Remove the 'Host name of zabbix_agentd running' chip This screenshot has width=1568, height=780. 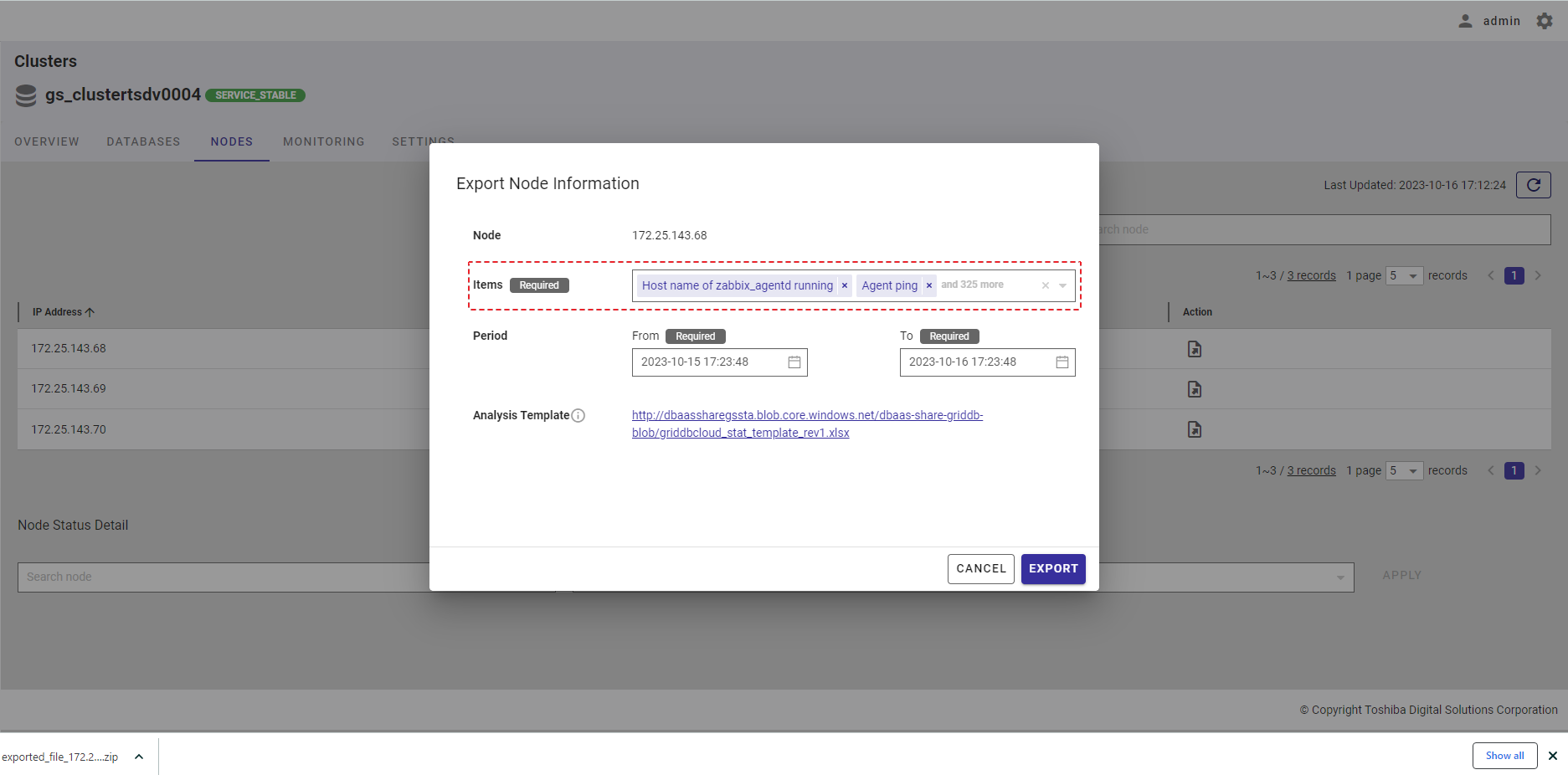point(844,285)
